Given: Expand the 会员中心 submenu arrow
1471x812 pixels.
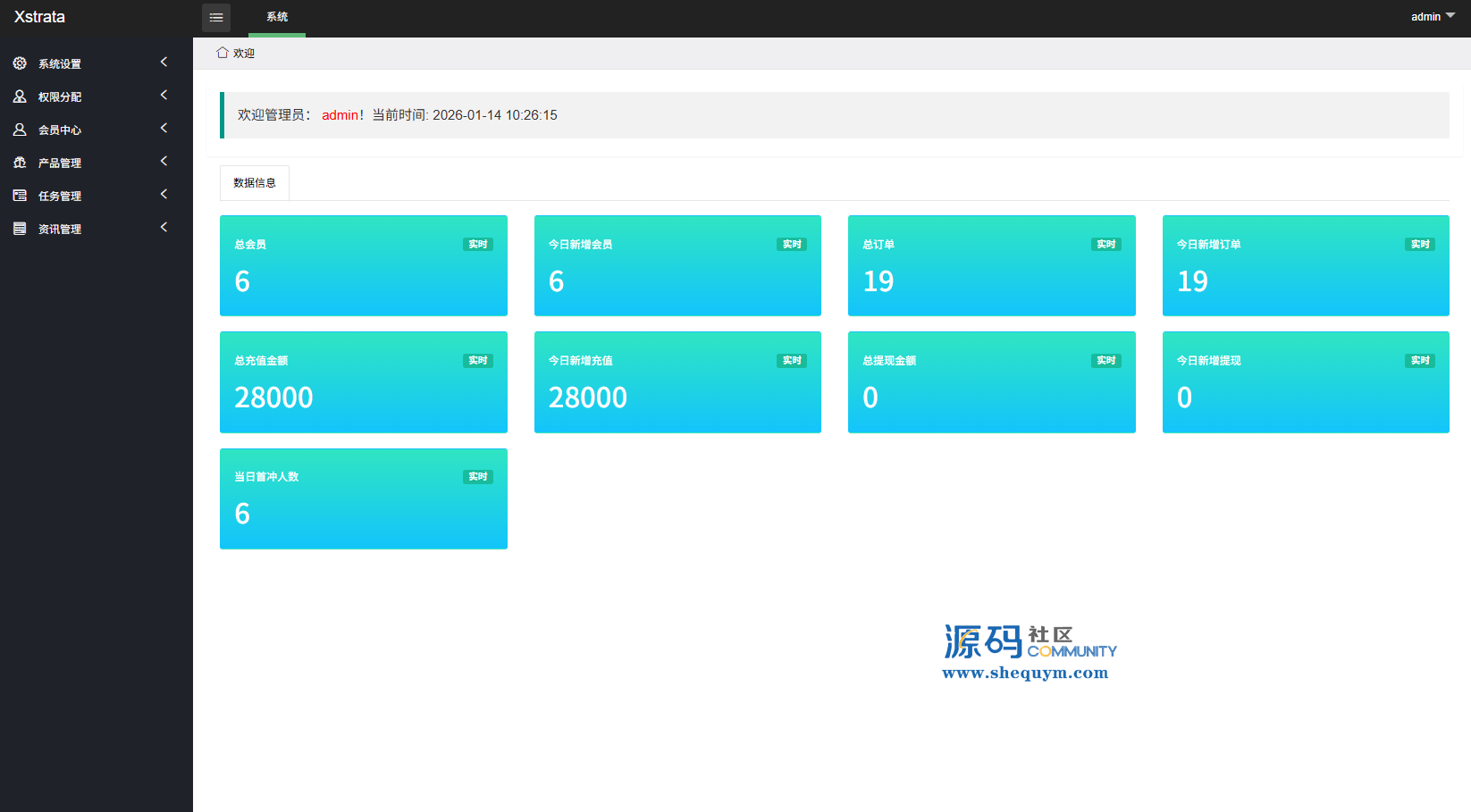Looking at the screenshot, I should click(164, 129).
